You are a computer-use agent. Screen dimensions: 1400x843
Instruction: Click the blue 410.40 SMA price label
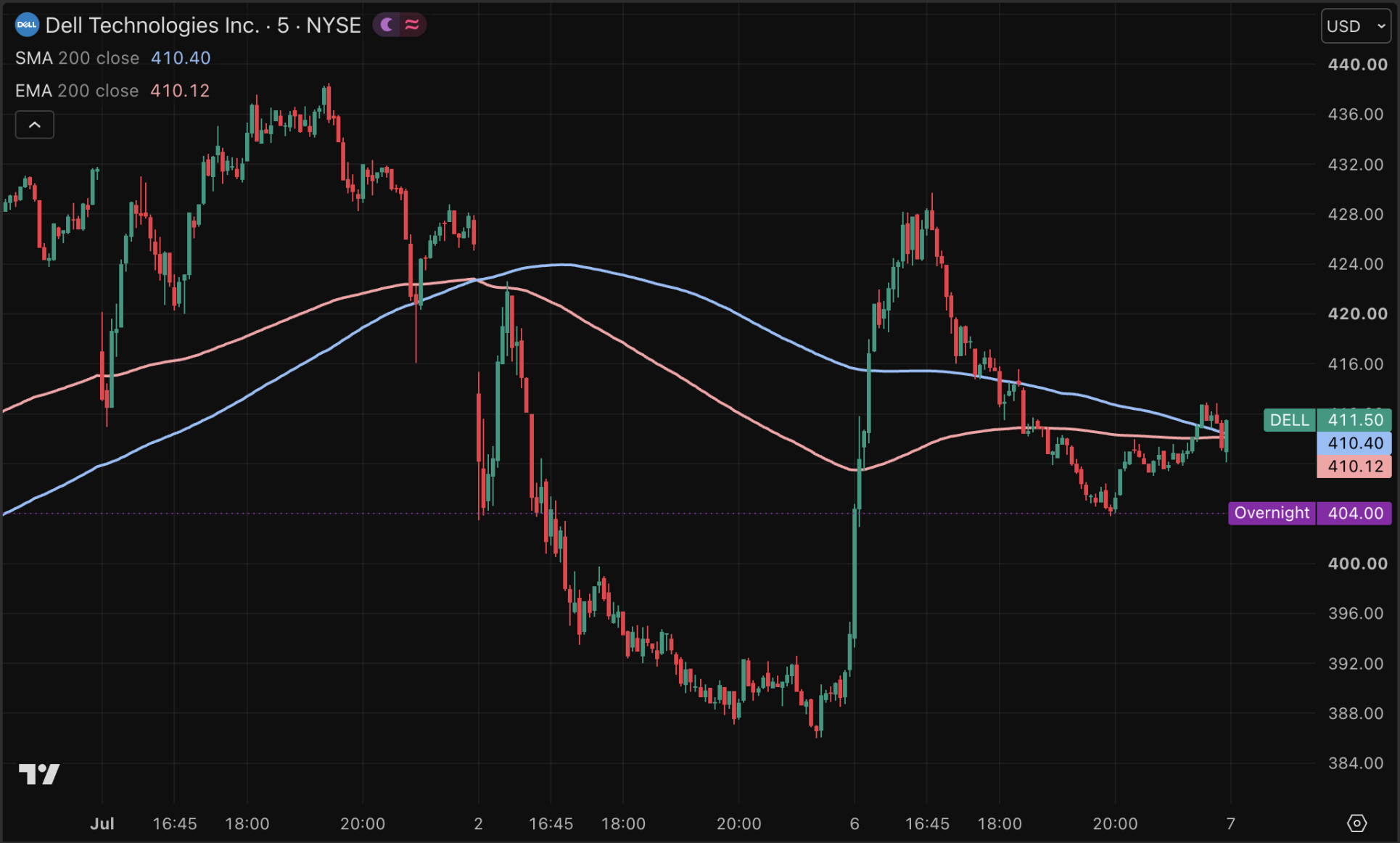(1354, 443)
